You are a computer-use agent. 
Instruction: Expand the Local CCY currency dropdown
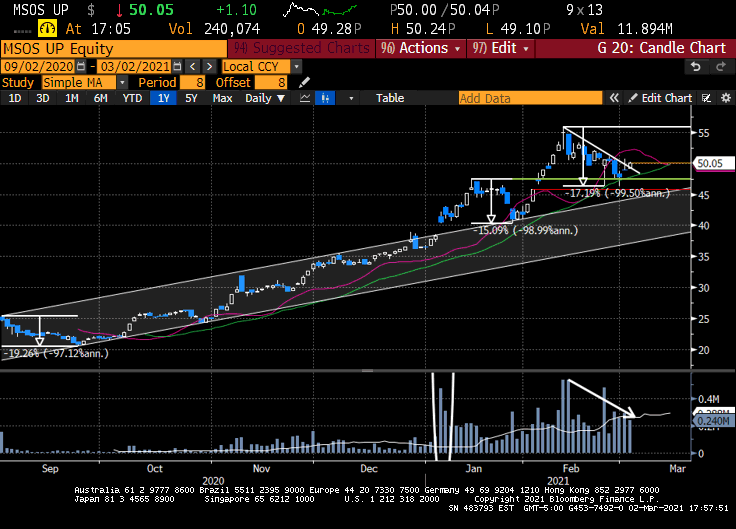tap(296, 67)
